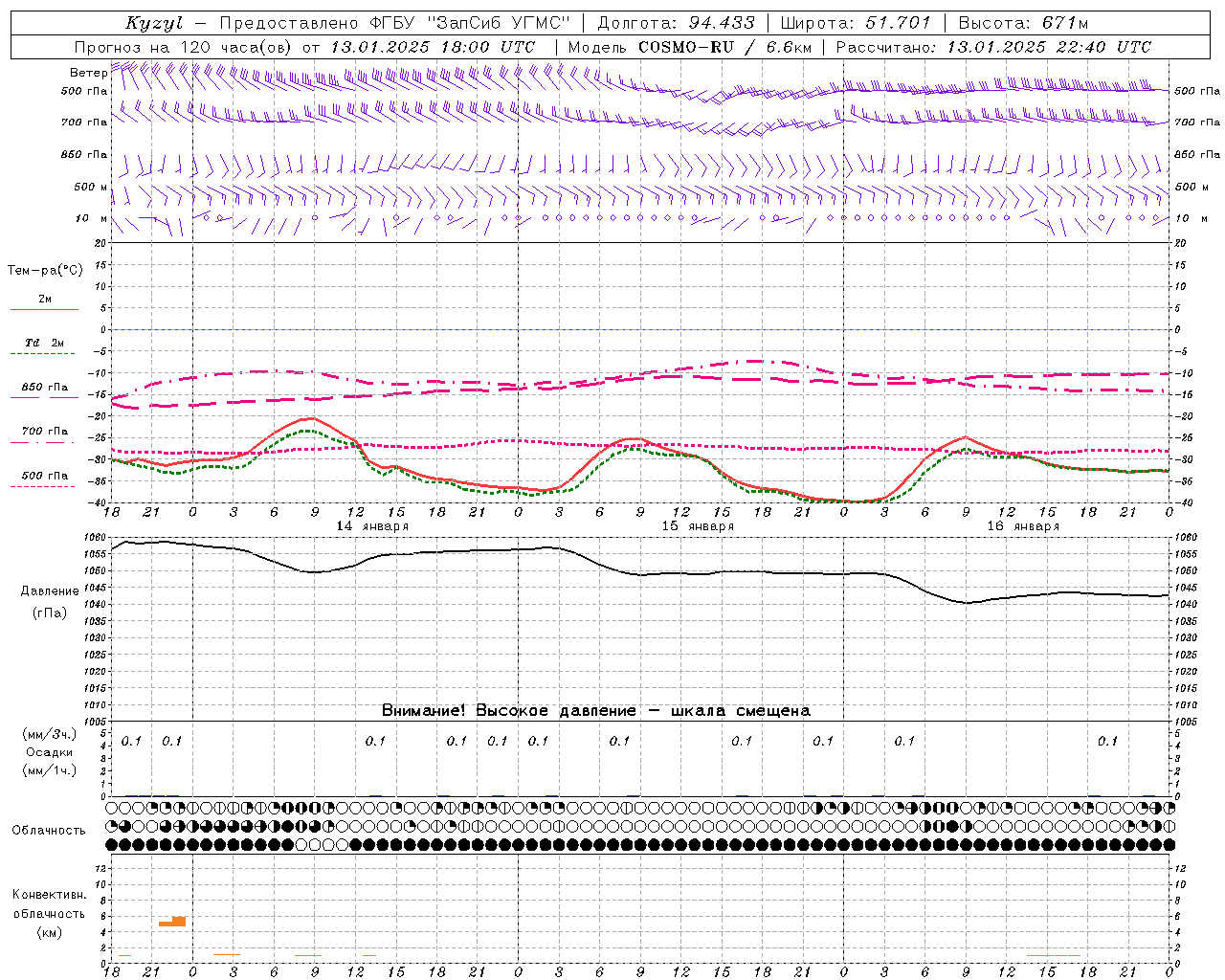Click the 'Высота: 671м' elevation field
The width and height of the screenshot is (1225, 980).
point(1023,23)
